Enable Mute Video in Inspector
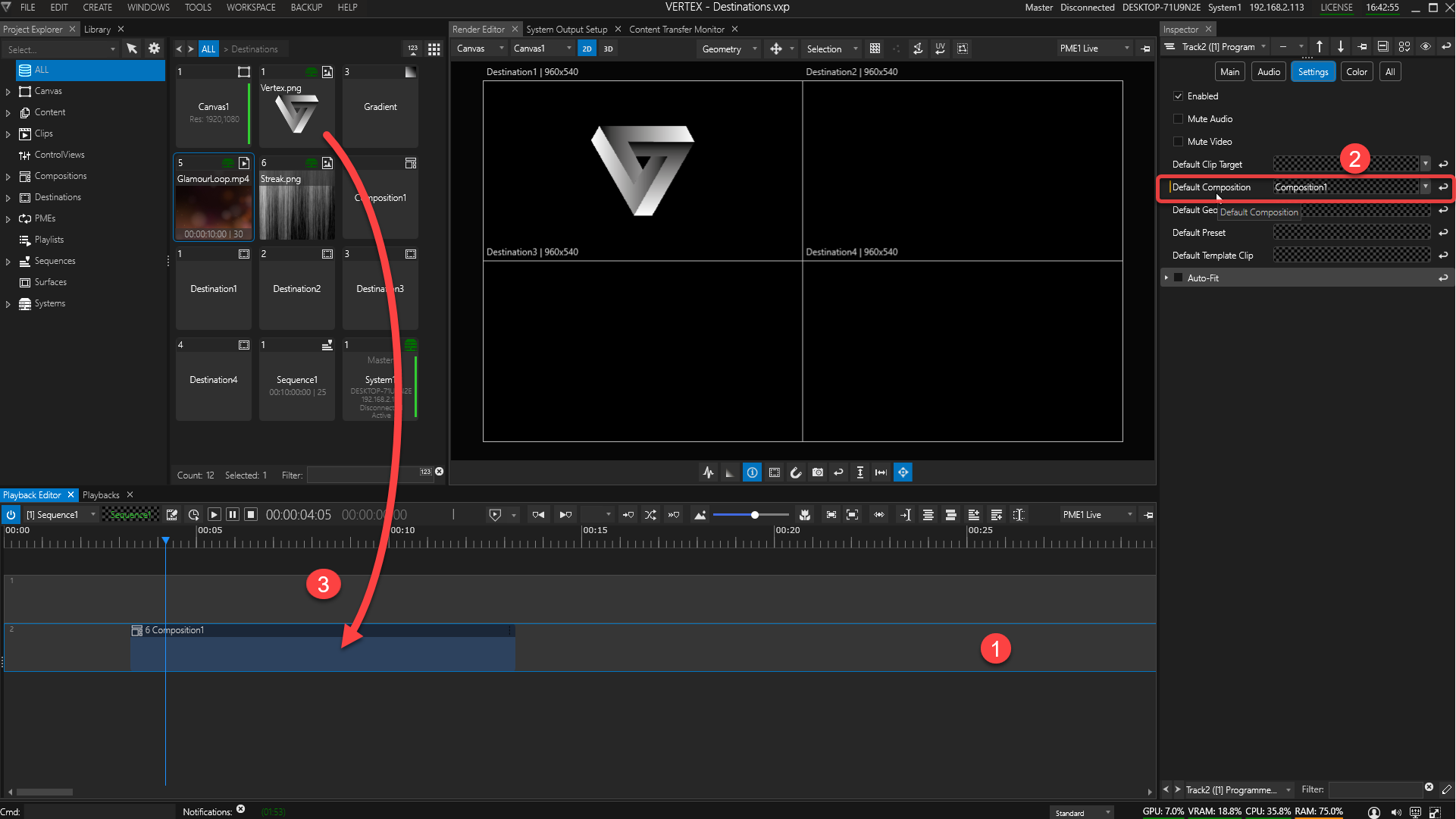Image resolution: width=1456 pixels, height=819 pixels. (1179, 141)
